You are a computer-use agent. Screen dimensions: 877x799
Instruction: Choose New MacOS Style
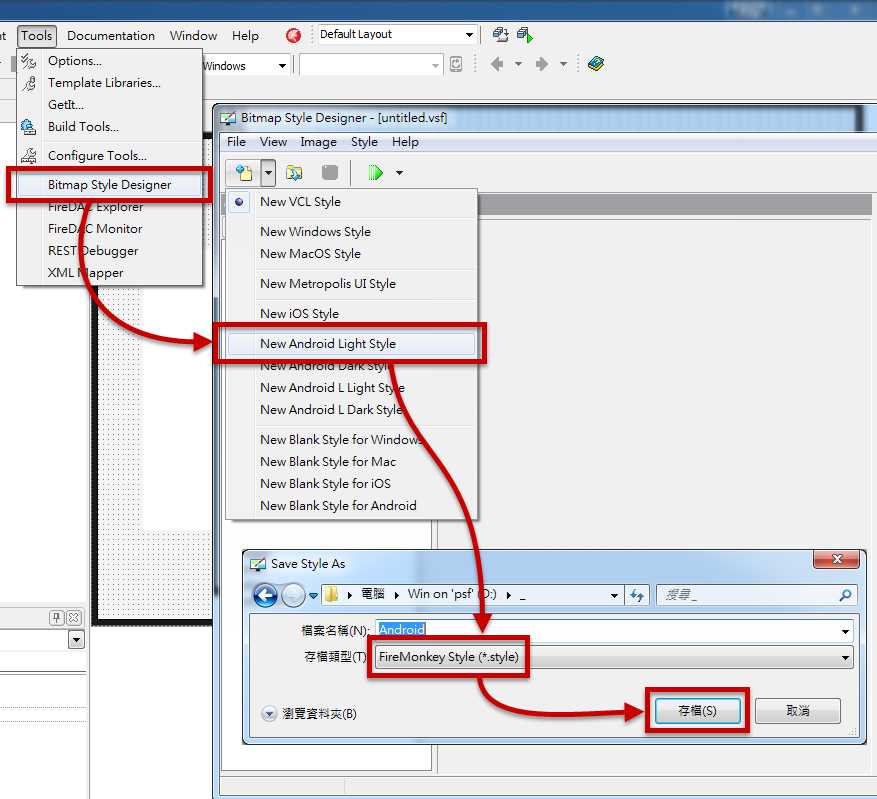coord(352,254)
